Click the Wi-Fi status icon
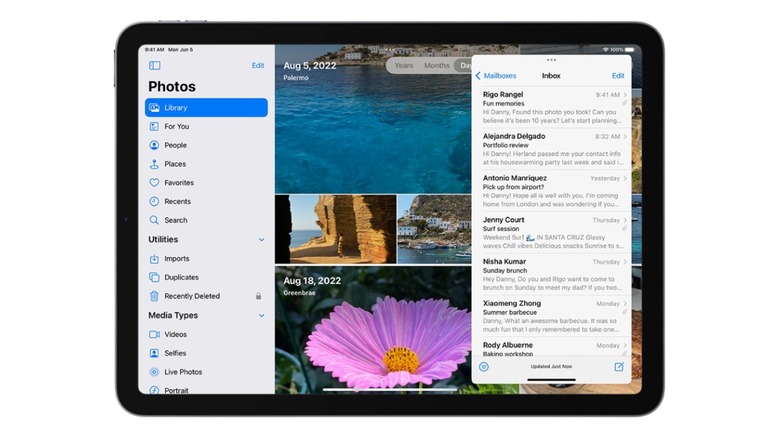Image resolution: width=780 pixels, height=438 pixels. pyautogui.click(x=605, y=50)
